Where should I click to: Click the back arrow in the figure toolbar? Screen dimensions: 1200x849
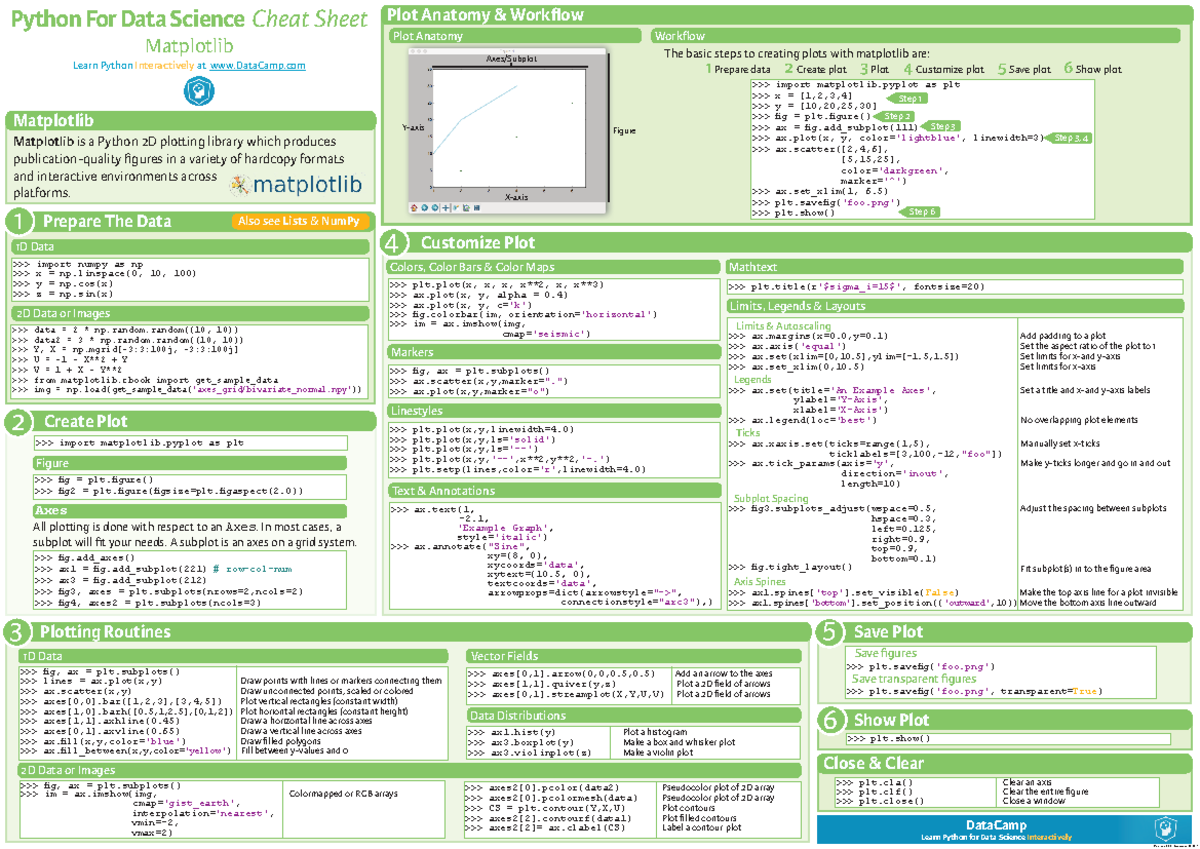[425, 208]
